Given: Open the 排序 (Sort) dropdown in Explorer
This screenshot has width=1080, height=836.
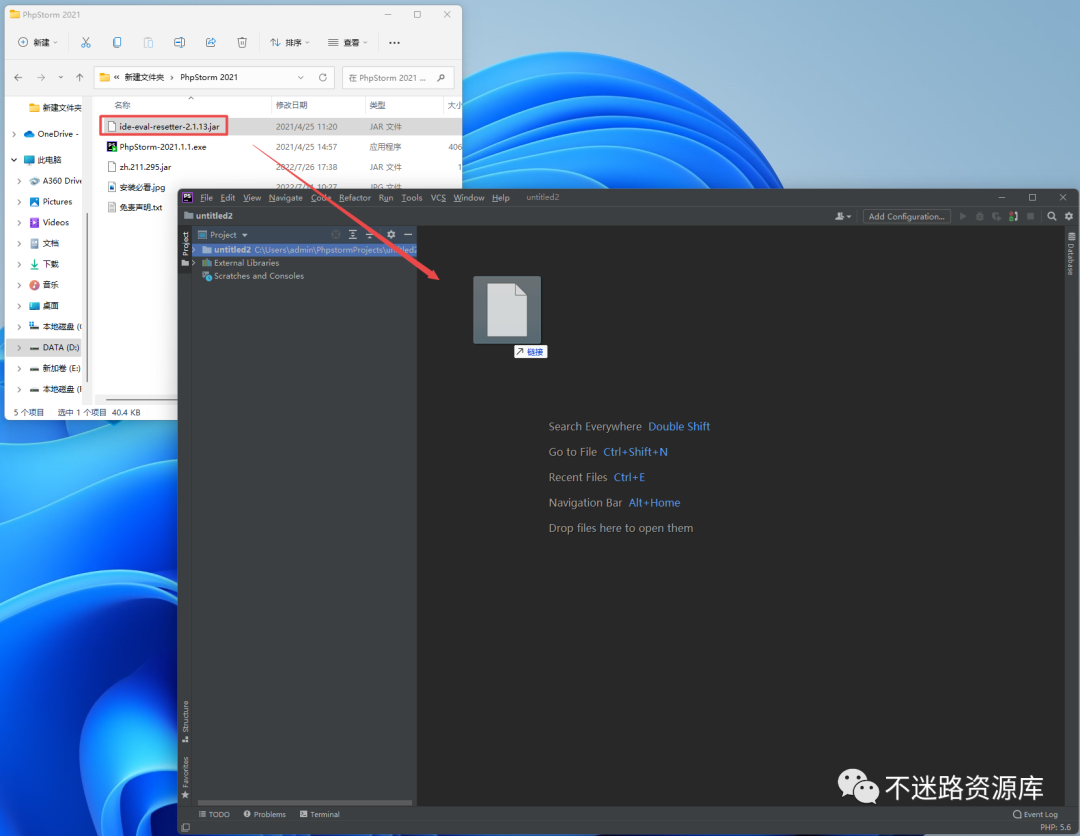Looking at the screenshot, I should pyautogui.click(x=289, y=43).
